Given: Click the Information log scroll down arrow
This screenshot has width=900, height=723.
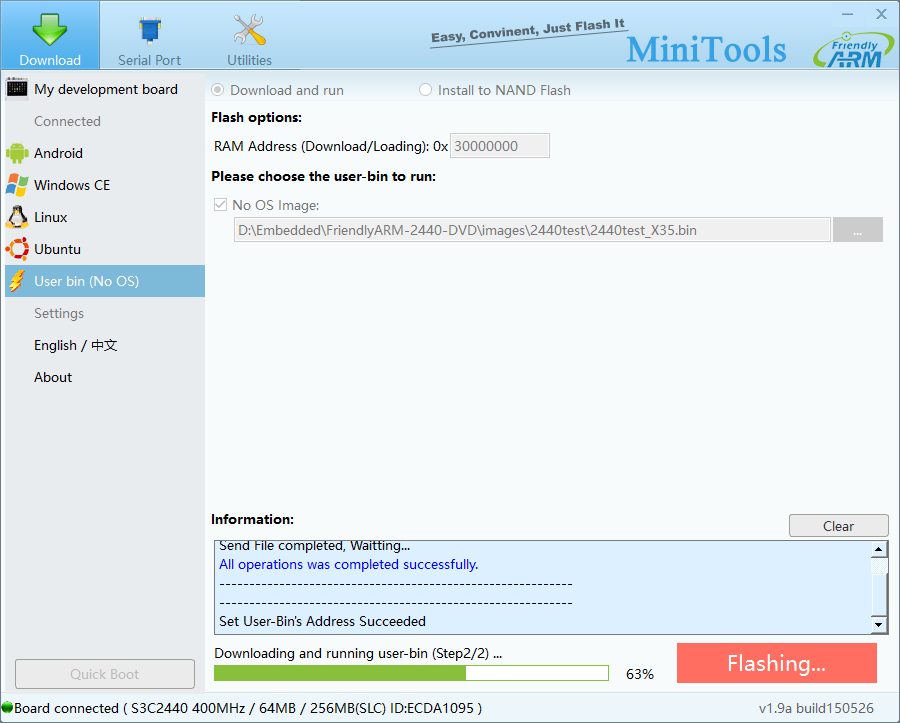Looking at the screenshot, I should (x=879, y=624).
